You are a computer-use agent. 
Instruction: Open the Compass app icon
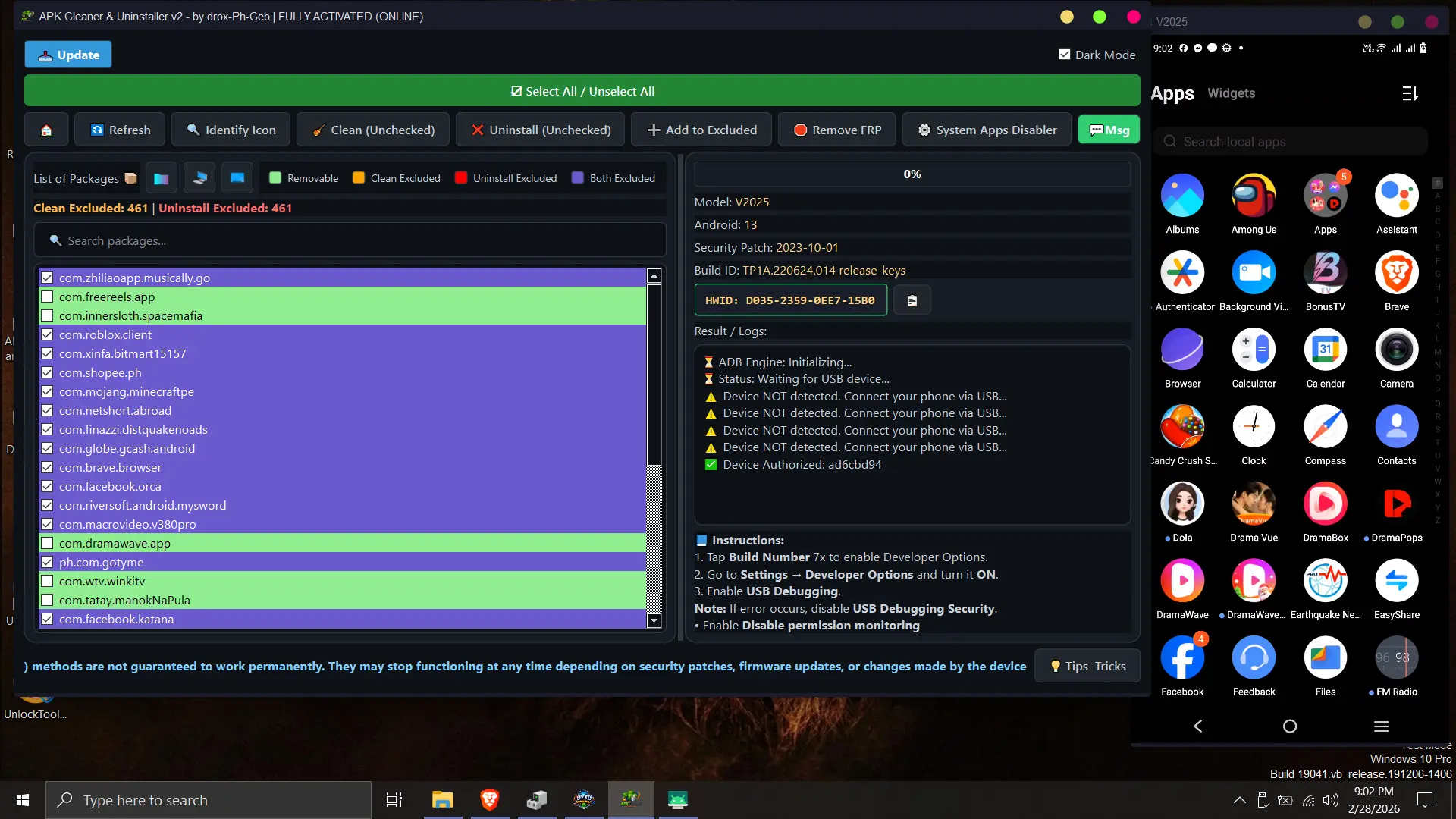pyautogui.click(x=1325, y=427)
